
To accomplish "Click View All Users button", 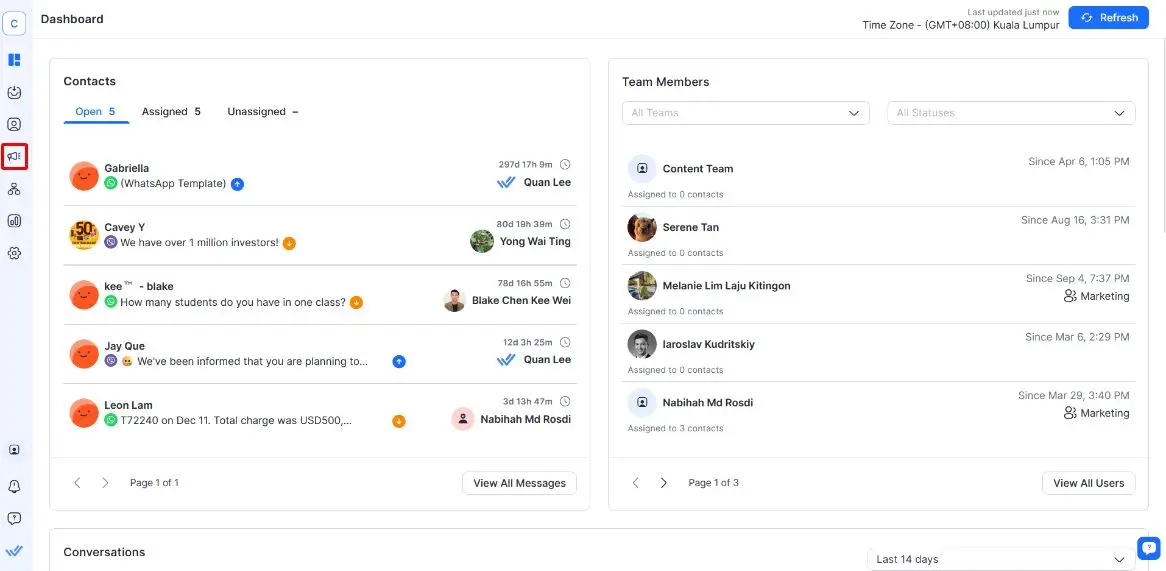I will pyautogui.click(x=1088, y=483).
